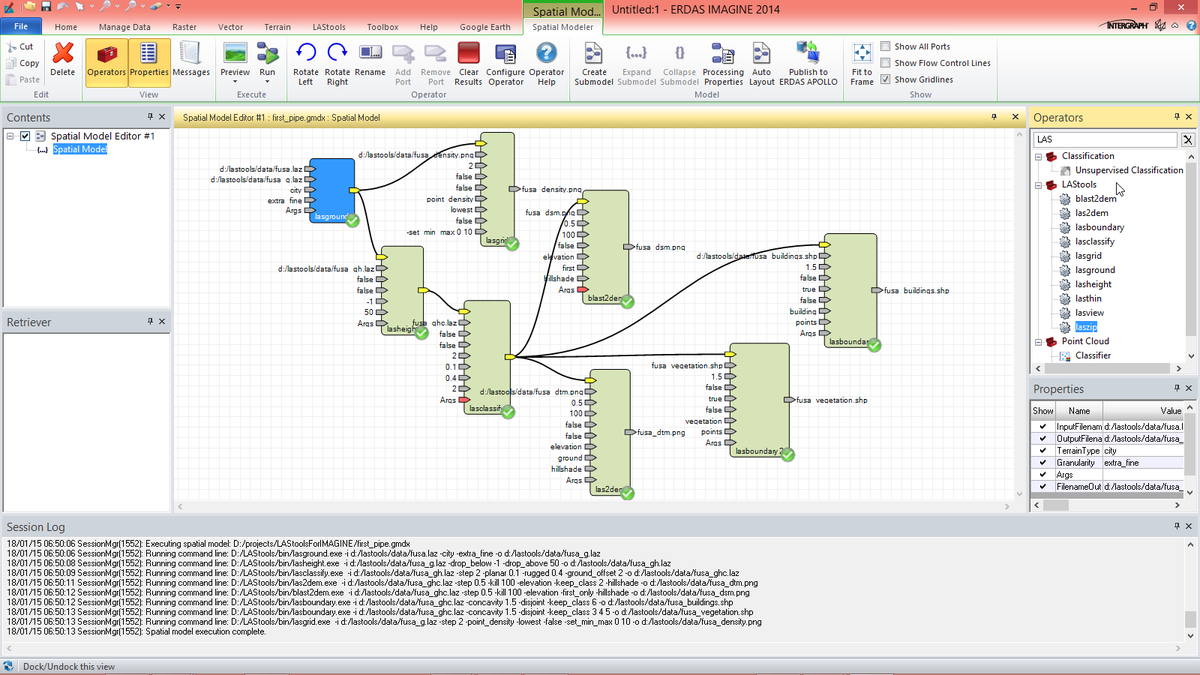Select lasboundary in operators list

point(1099,227)
